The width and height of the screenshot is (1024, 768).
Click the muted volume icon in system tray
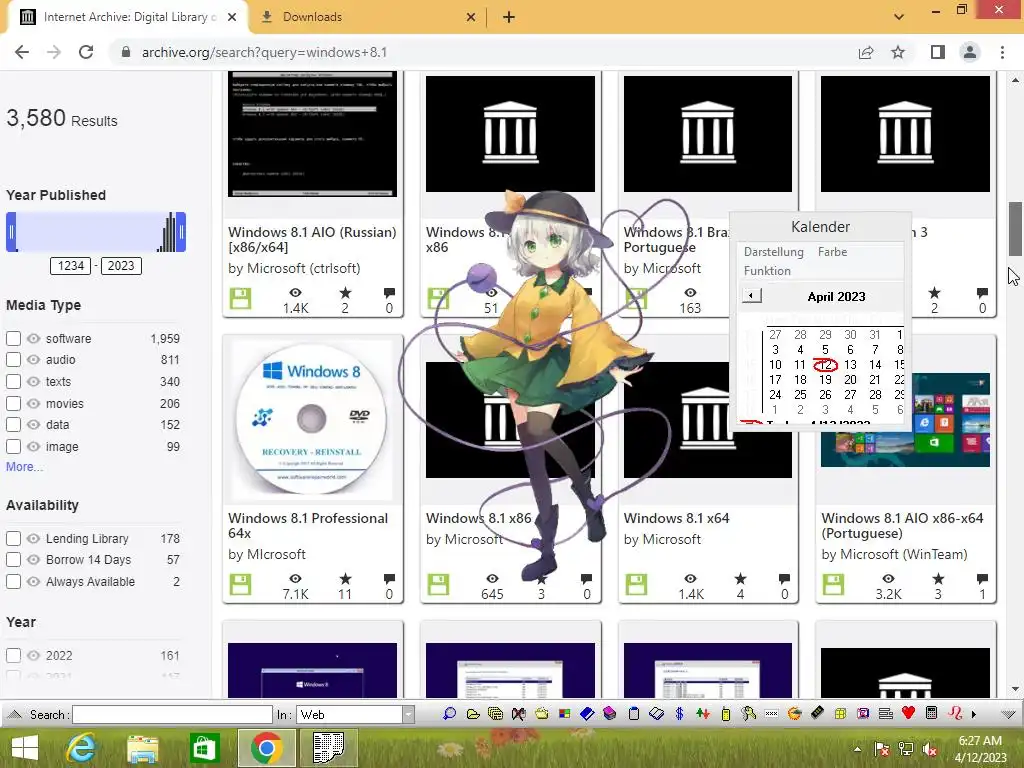(x=930, y=749)
